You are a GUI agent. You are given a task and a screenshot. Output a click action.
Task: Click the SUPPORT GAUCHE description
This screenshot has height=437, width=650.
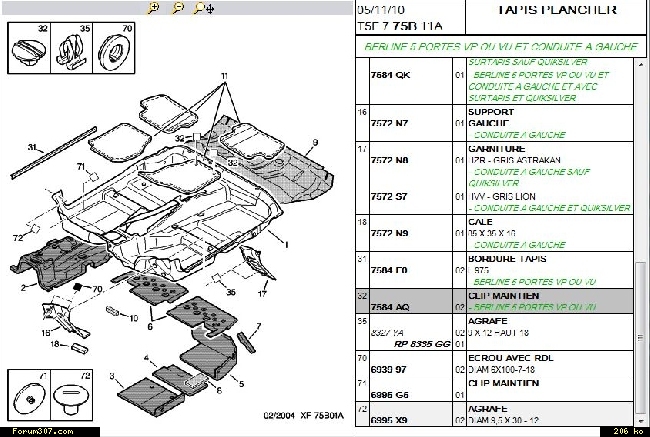[491, 118]
